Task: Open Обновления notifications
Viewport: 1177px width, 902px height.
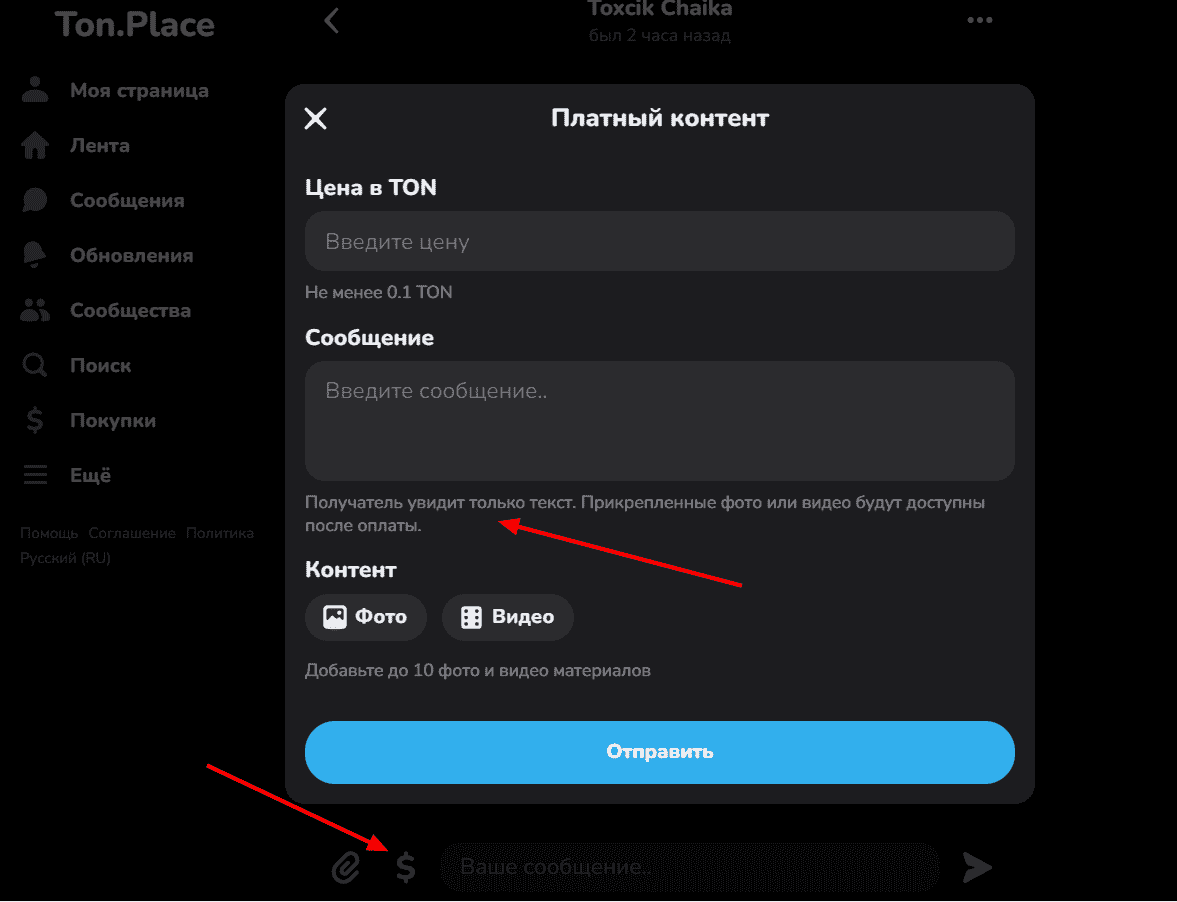Action: [x=108, y=255]
